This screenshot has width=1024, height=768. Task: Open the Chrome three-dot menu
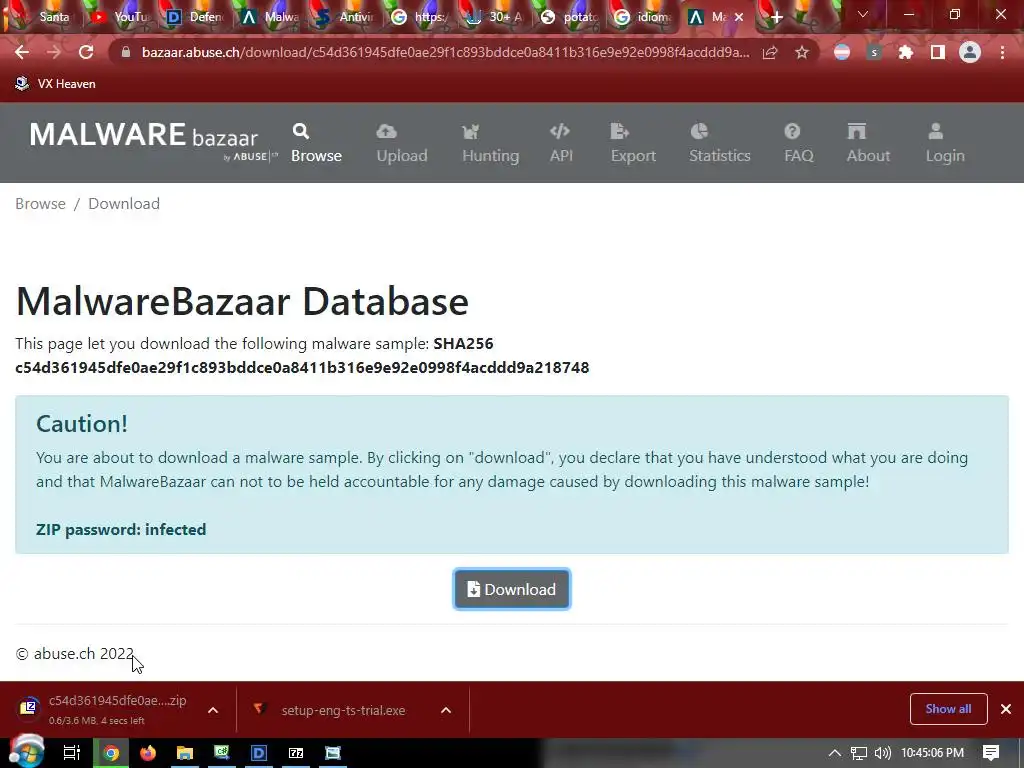click(x=1002, y=52)
